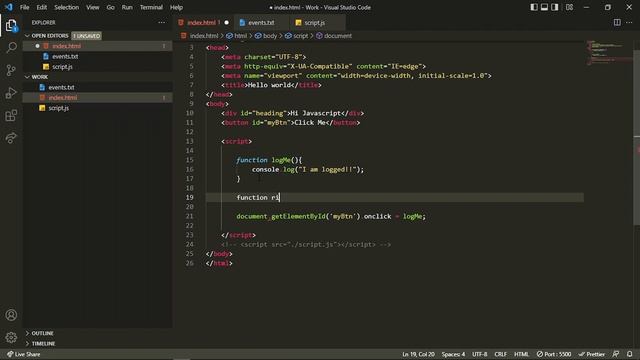Select index.html in Open Editors
The image size is (640, 360).
(98, 46)
